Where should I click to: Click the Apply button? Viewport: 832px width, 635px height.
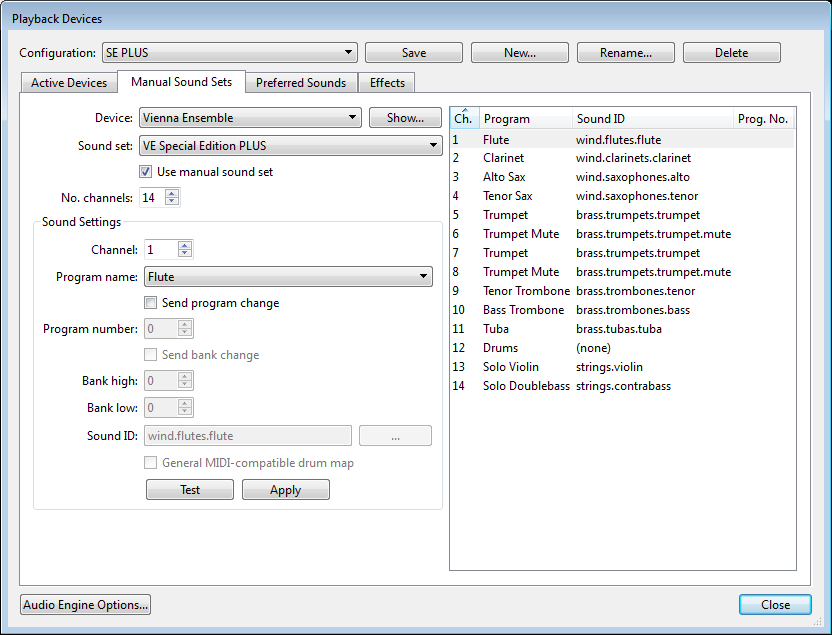click(285, 490)
